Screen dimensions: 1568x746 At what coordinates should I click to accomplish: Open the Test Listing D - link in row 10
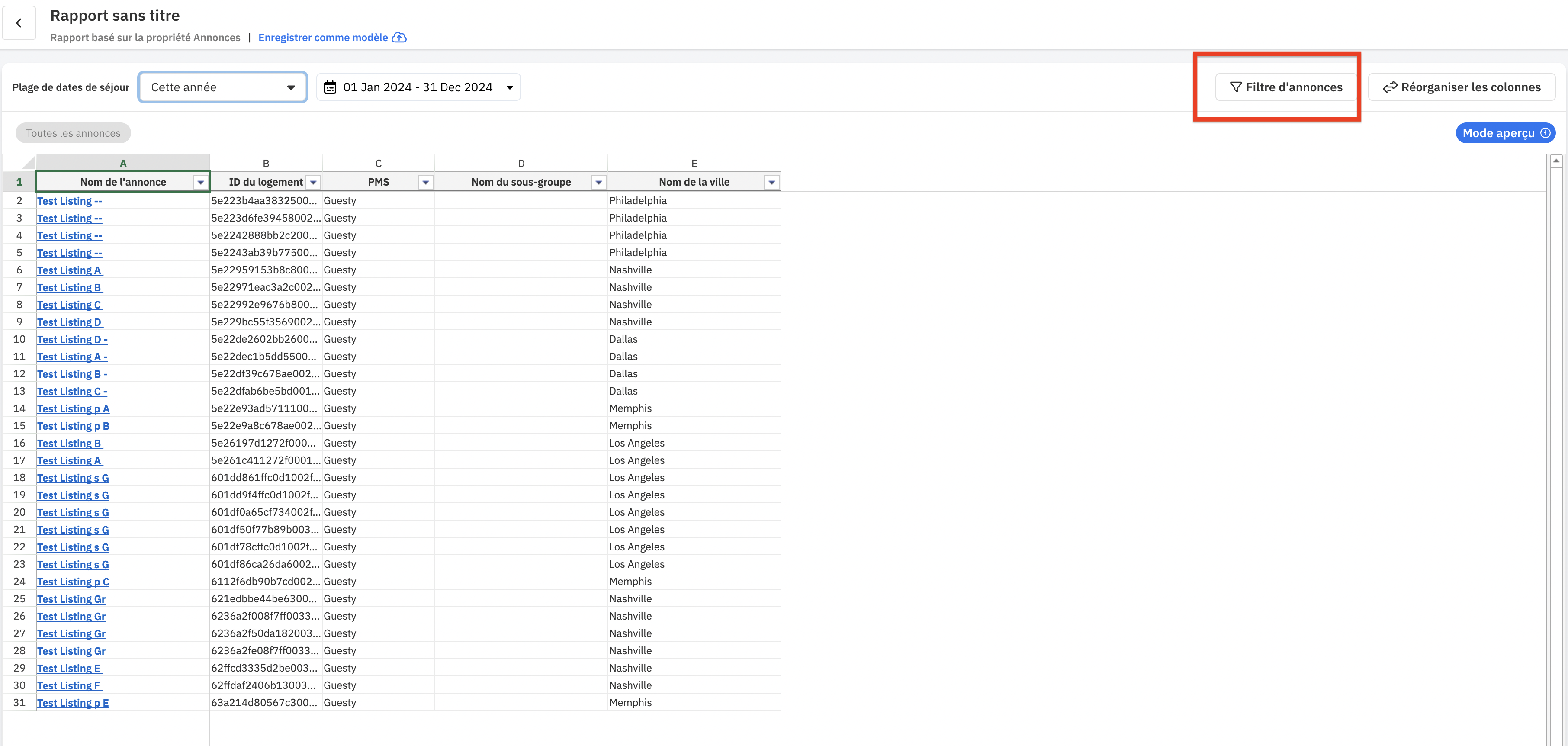coord(72,340)
